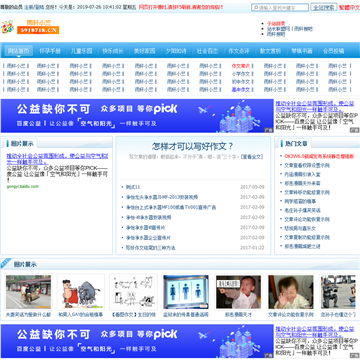
Task: Open the restroom sign thumbnail
Action: (186, 292)
